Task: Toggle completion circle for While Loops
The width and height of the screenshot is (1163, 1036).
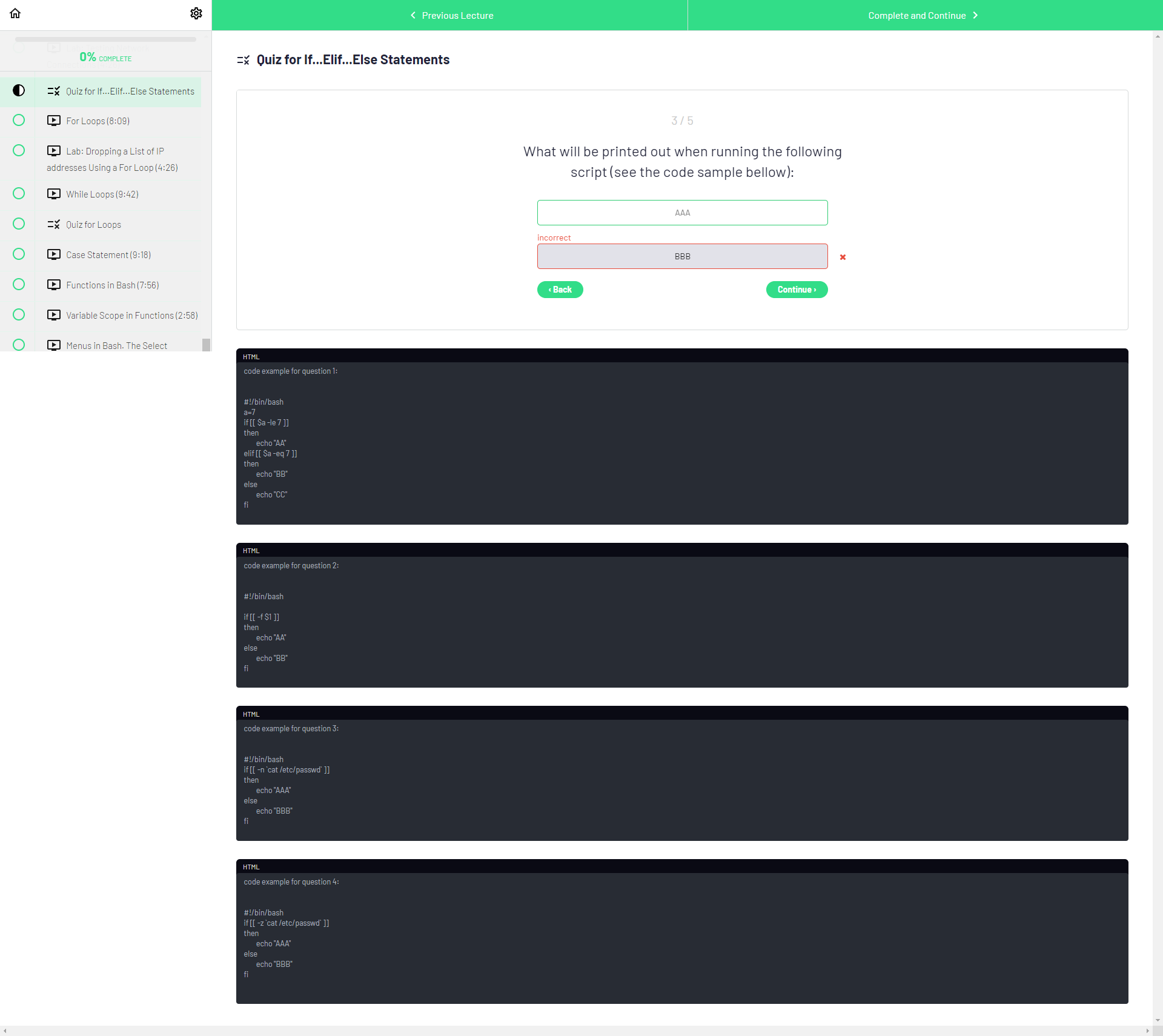Action: (x=19, y=194)
